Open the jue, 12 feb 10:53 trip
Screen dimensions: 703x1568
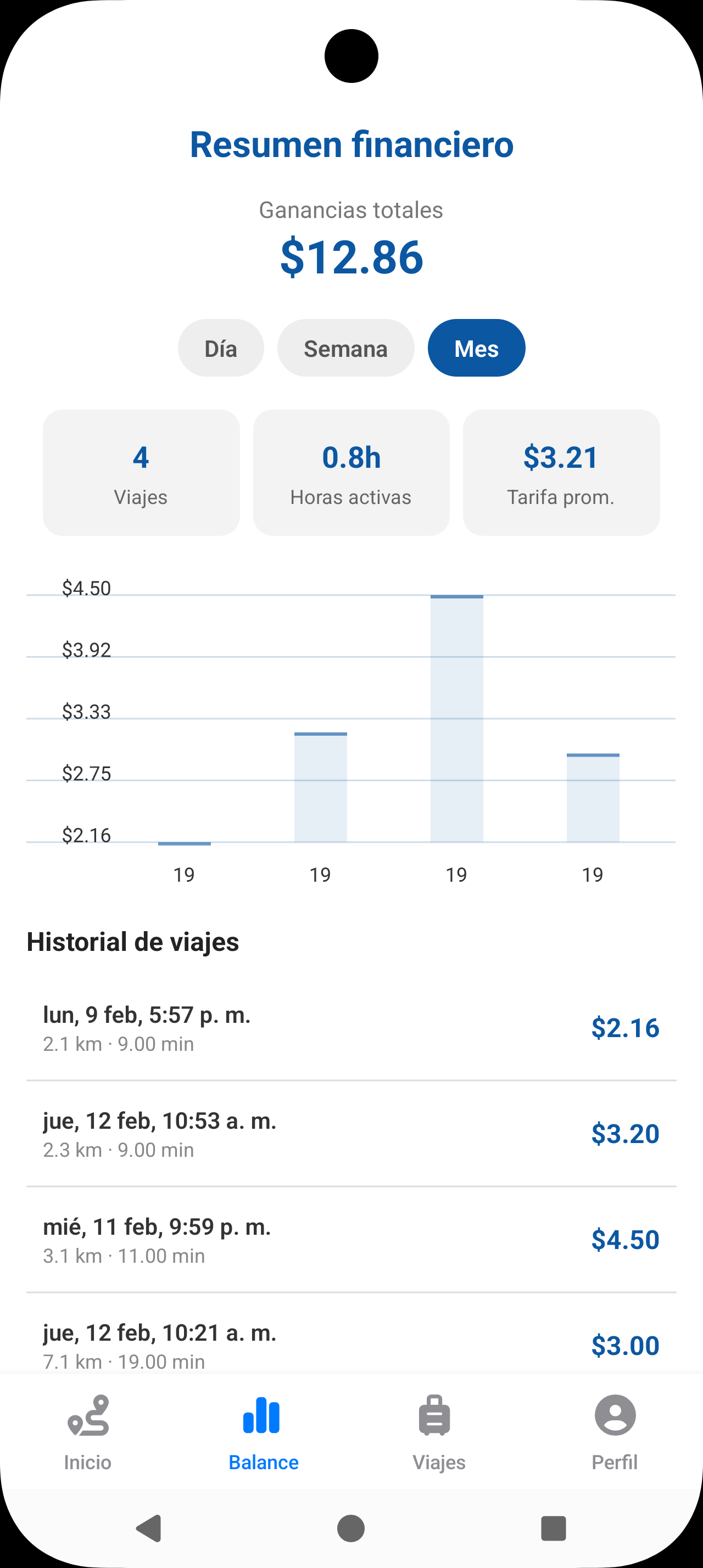pos(351,1133)
